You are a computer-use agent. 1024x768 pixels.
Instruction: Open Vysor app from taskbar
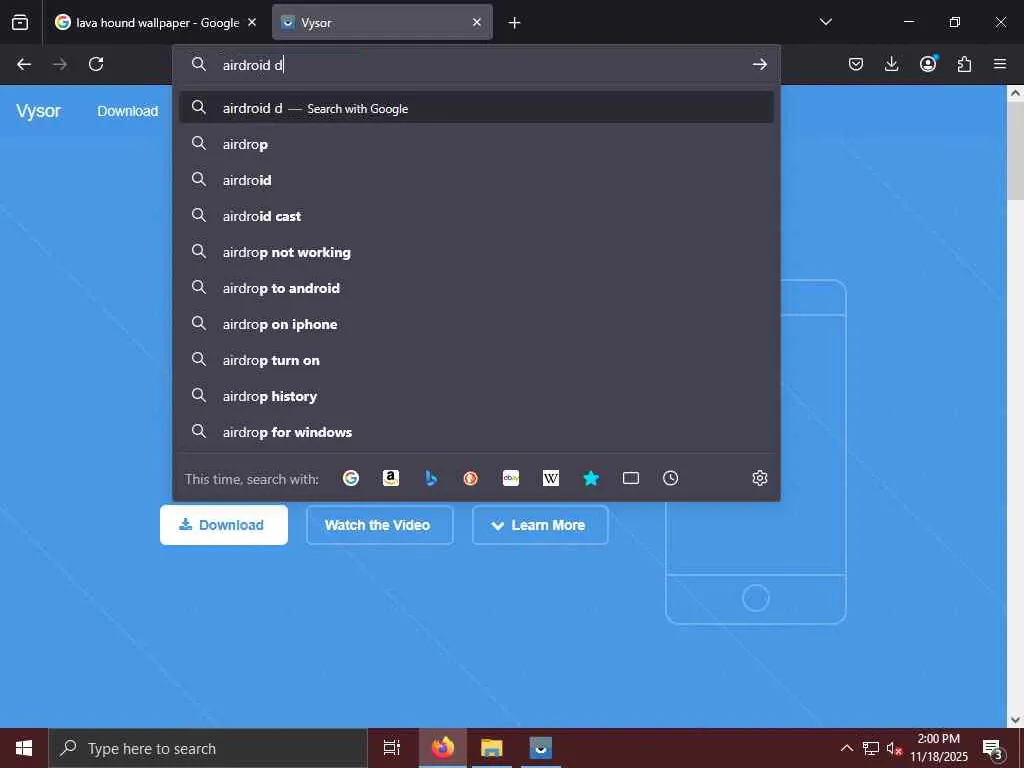click(x=541, y=748)
